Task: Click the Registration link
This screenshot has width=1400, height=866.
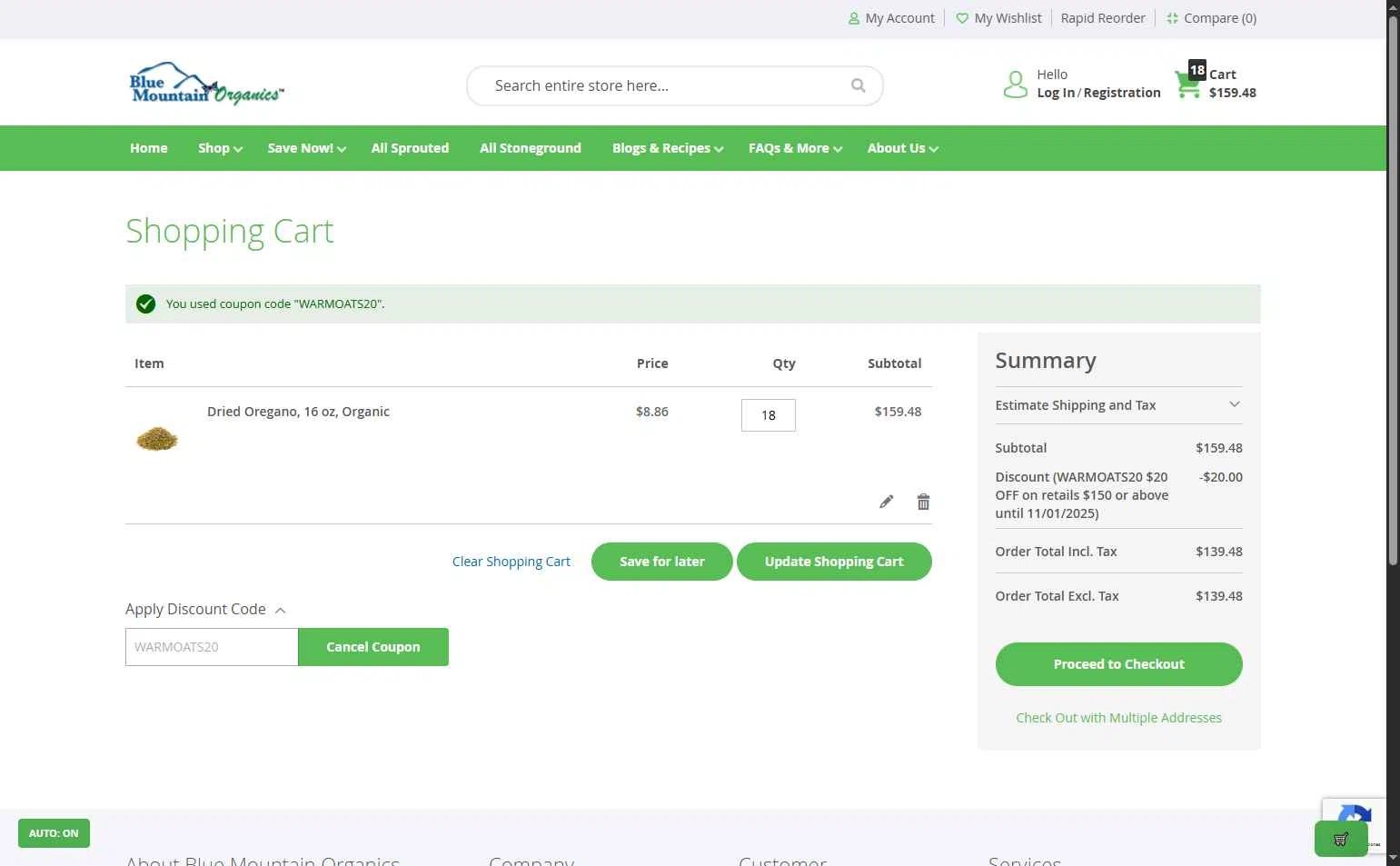Action: 1122,93
